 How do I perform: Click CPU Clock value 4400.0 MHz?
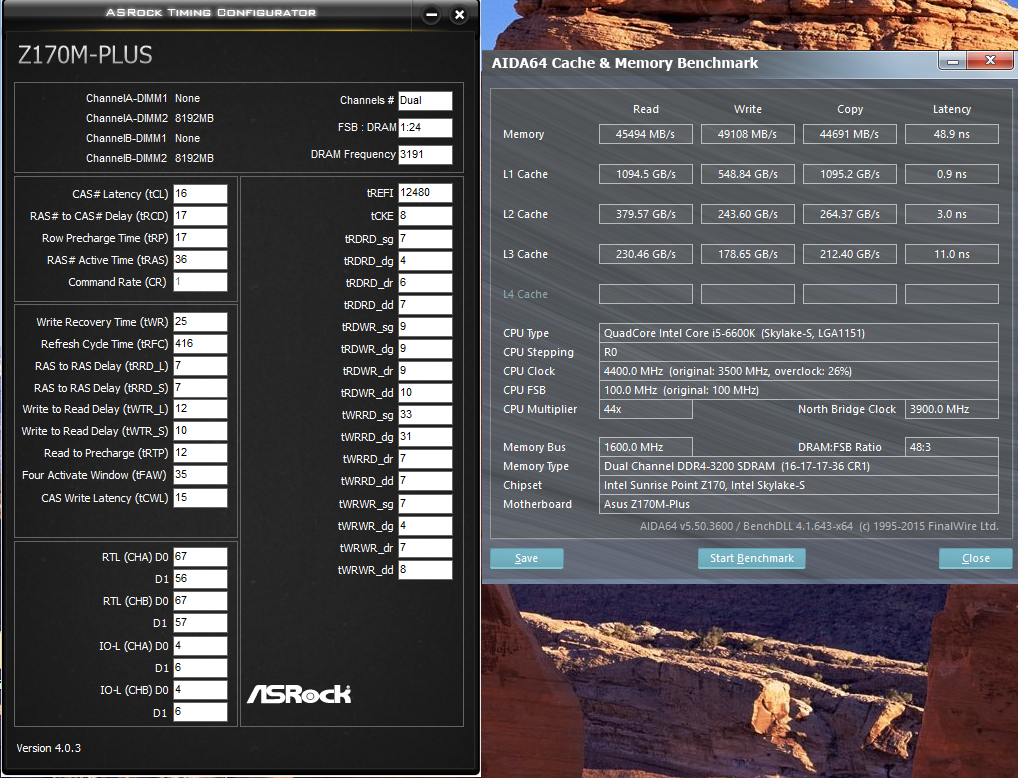(799, 371)
